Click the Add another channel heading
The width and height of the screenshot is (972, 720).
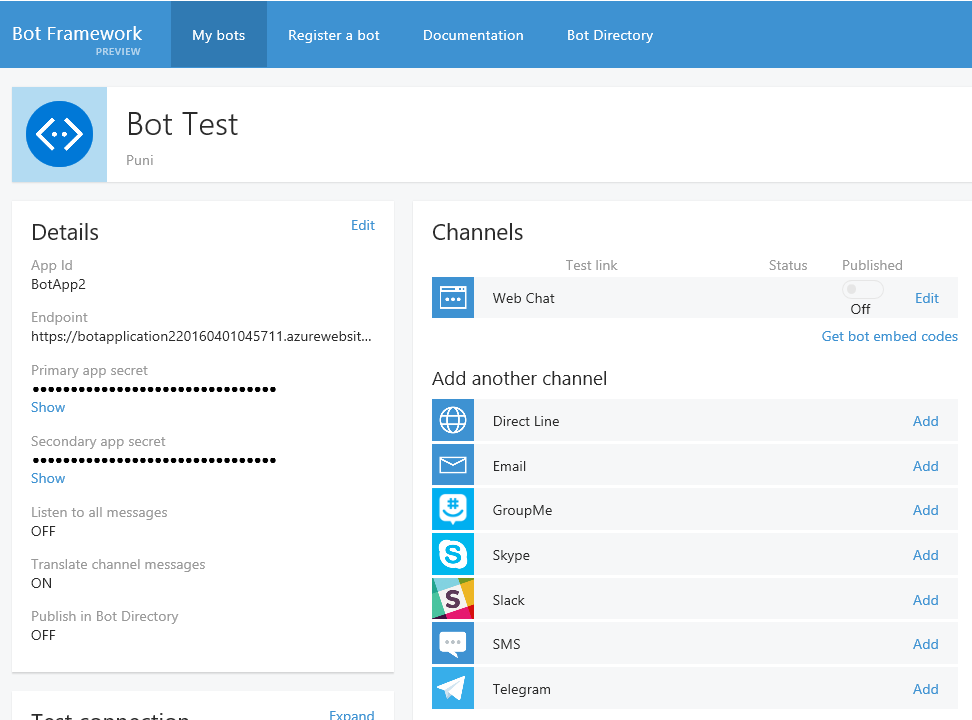(519, 378)
